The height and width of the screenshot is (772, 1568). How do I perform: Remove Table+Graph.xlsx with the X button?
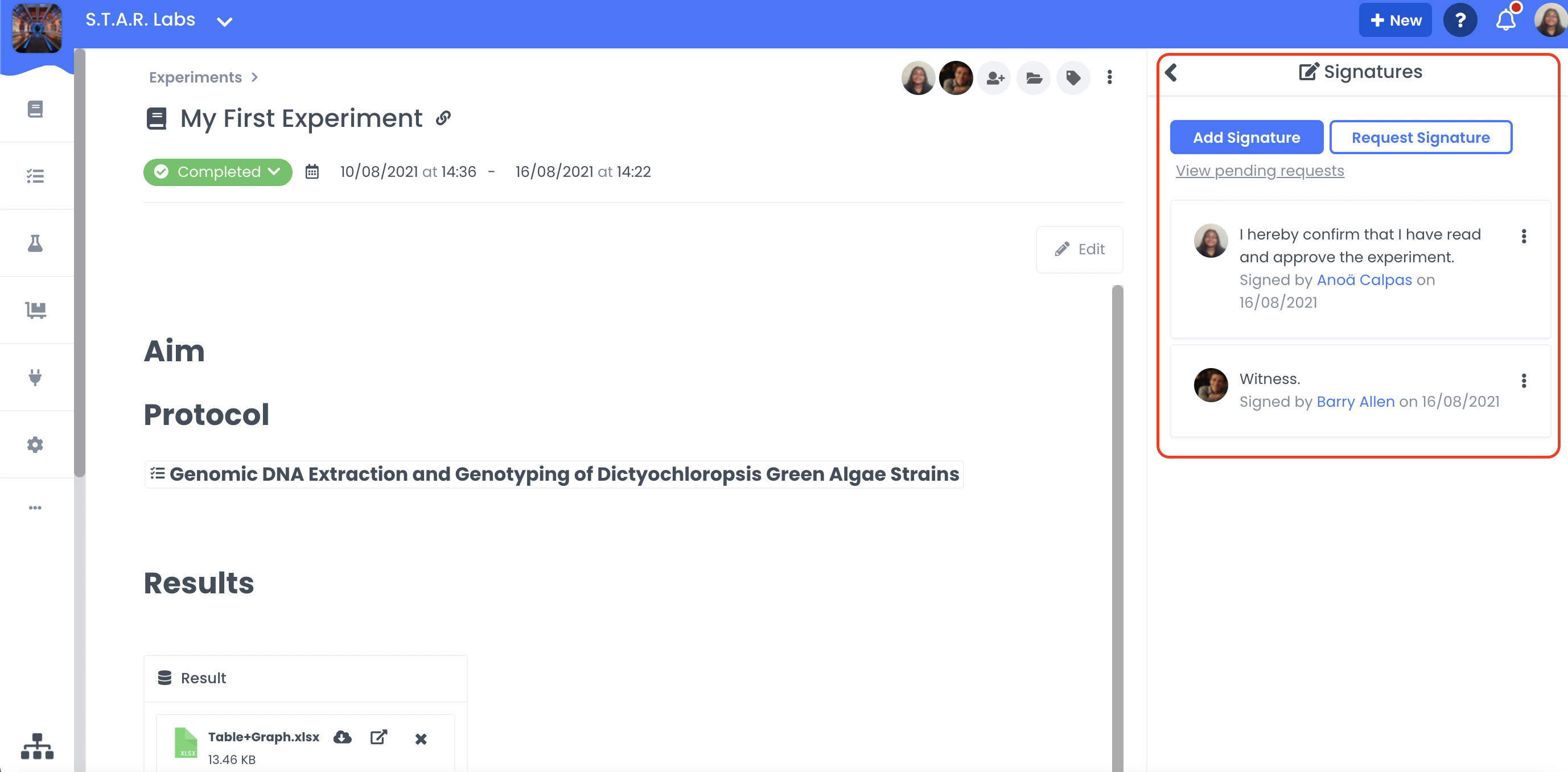[x=421, y=739]
